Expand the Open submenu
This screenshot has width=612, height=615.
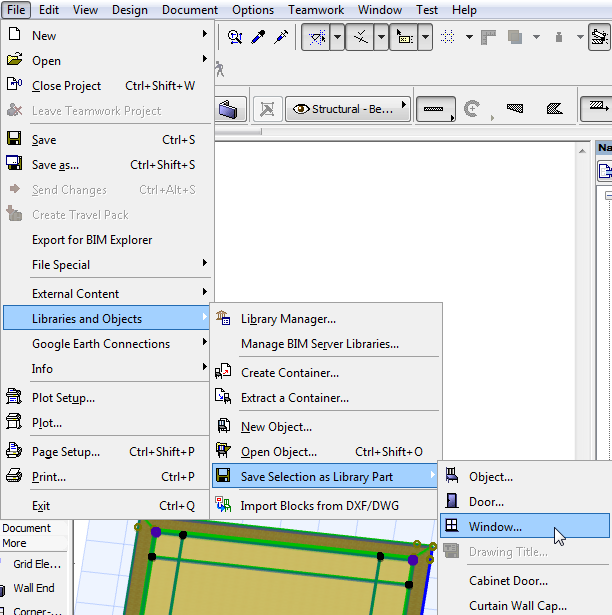tap(107, 60)
